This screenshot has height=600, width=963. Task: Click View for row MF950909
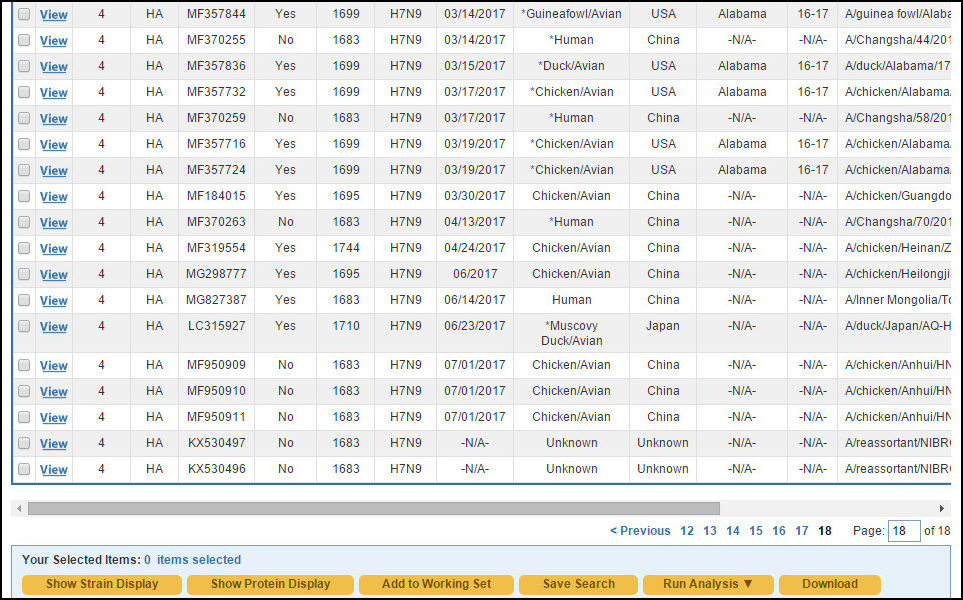pos(53,365)
